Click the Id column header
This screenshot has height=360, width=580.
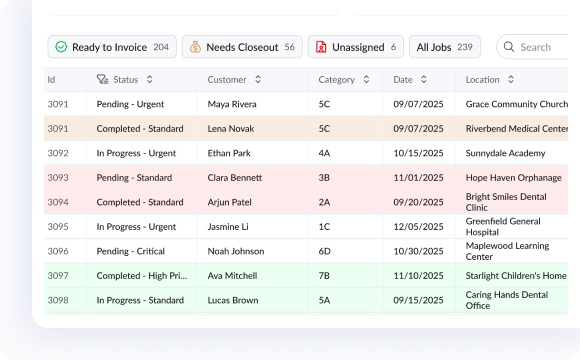click(x=51, y=80)
